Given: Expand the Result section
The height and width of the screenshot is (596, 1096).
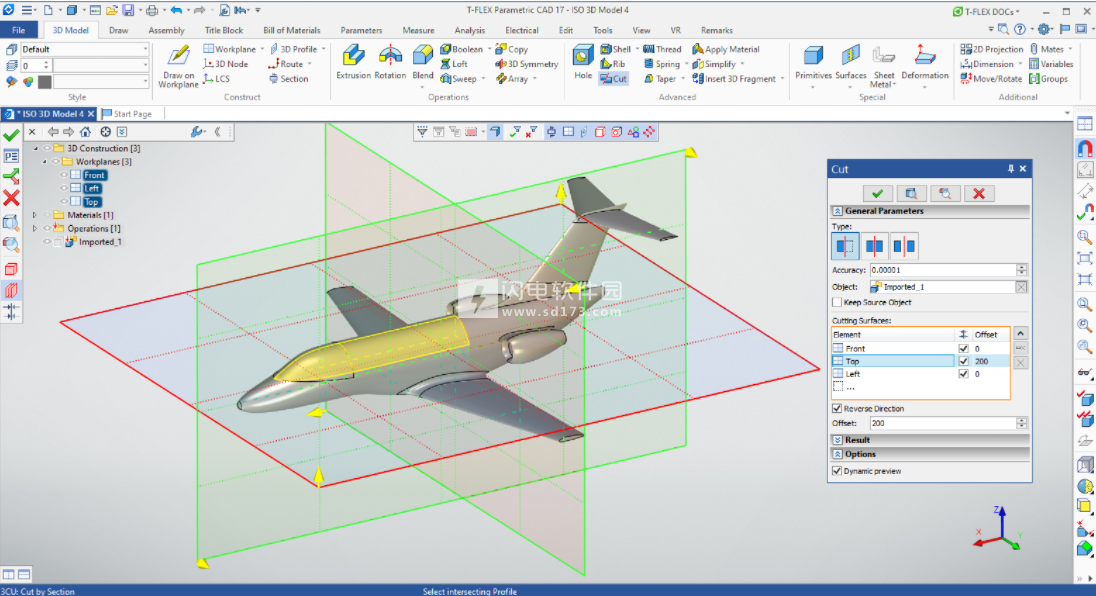Looking at the screenshot, I should point(837,440).
